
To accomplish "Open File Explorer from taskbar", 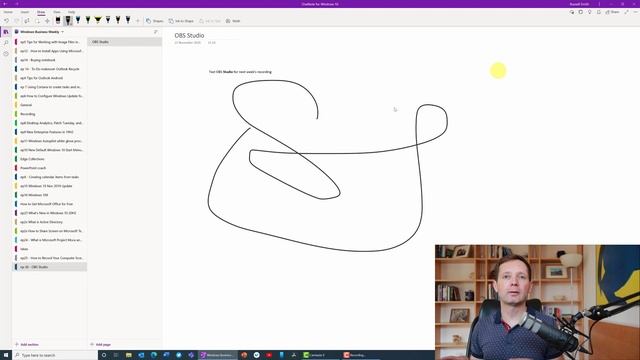I will (x=129, y=355).
